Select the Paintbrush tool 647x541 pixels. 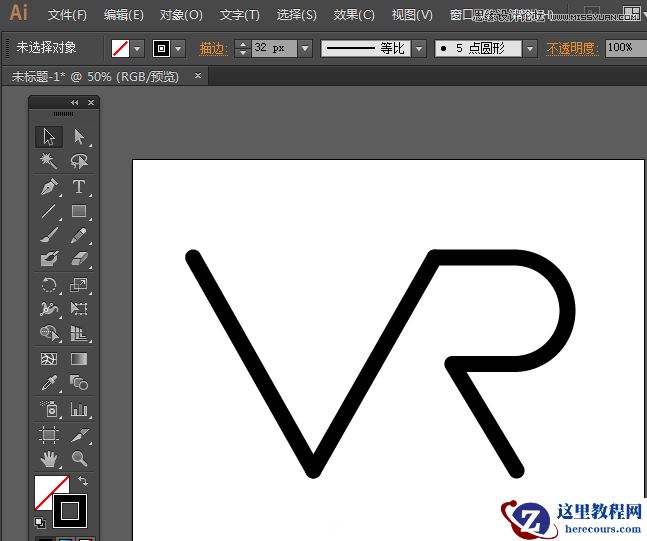pyautogui.click(x=49, y=235)
